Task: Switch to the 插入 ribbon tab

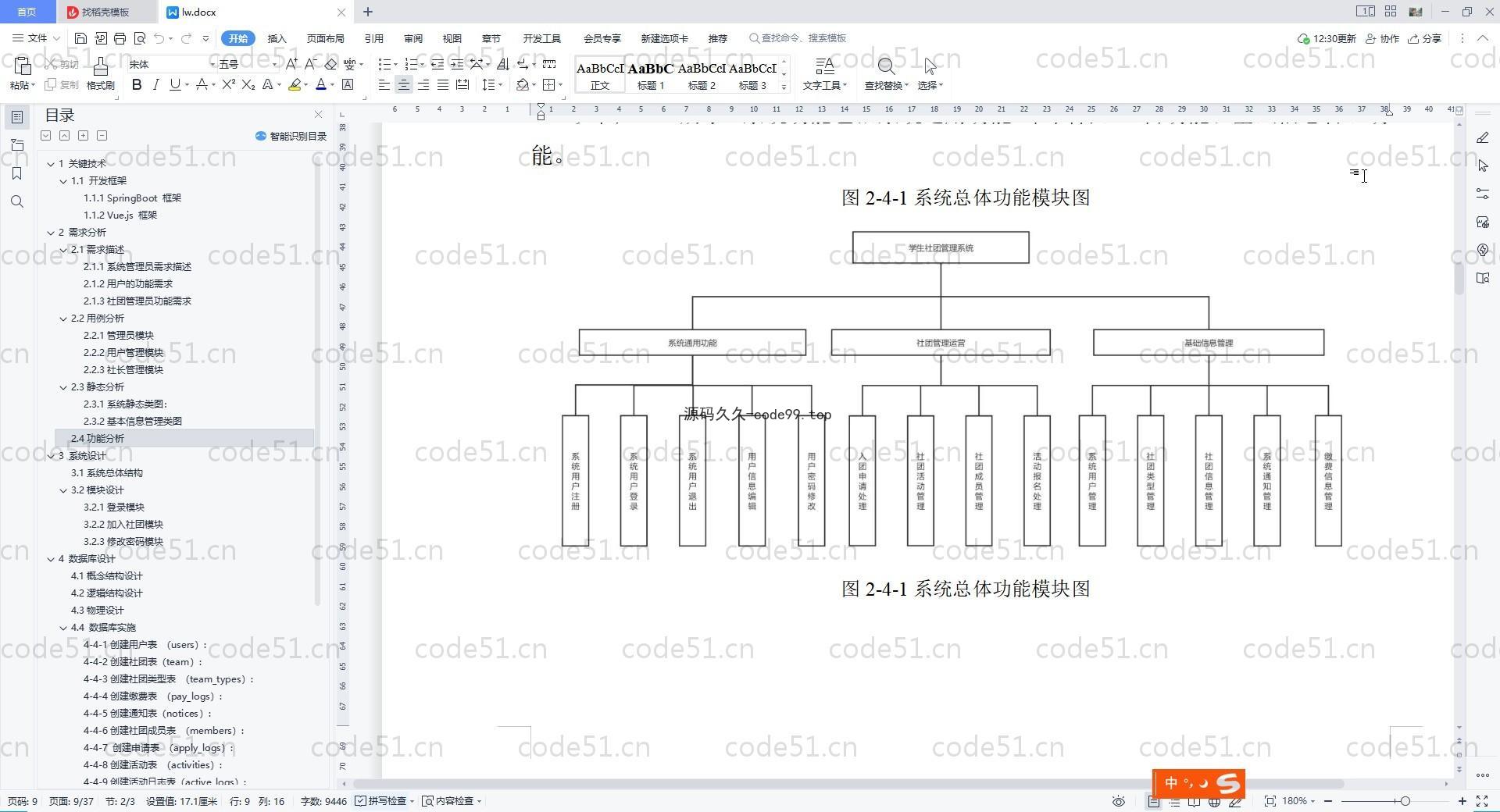Action: tap(277, 38)
